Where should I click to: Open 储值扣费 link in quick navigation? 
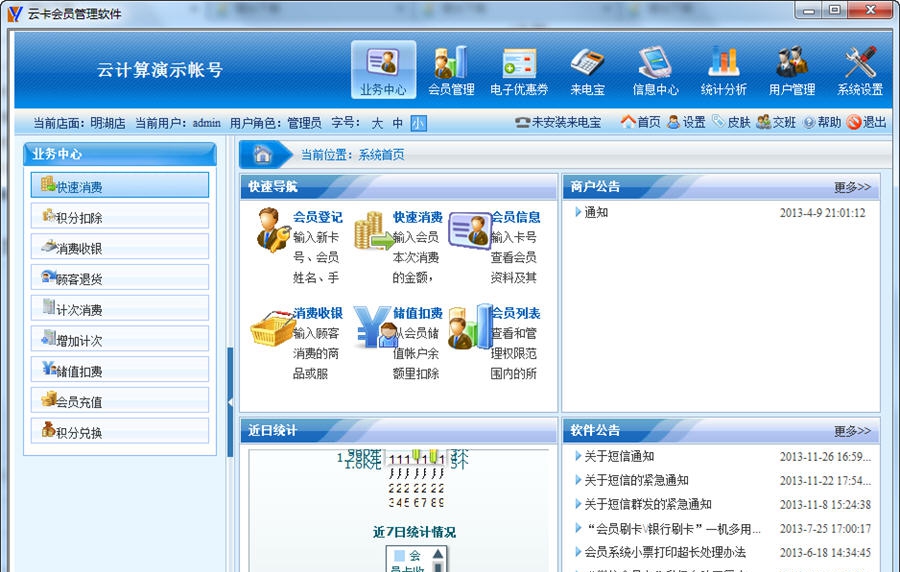coord(418,313)
